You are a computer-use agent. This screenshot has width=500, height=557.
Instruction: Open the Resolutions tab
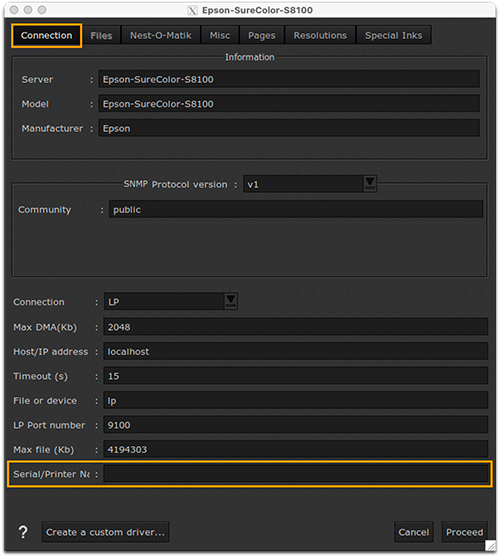(320, 36)
